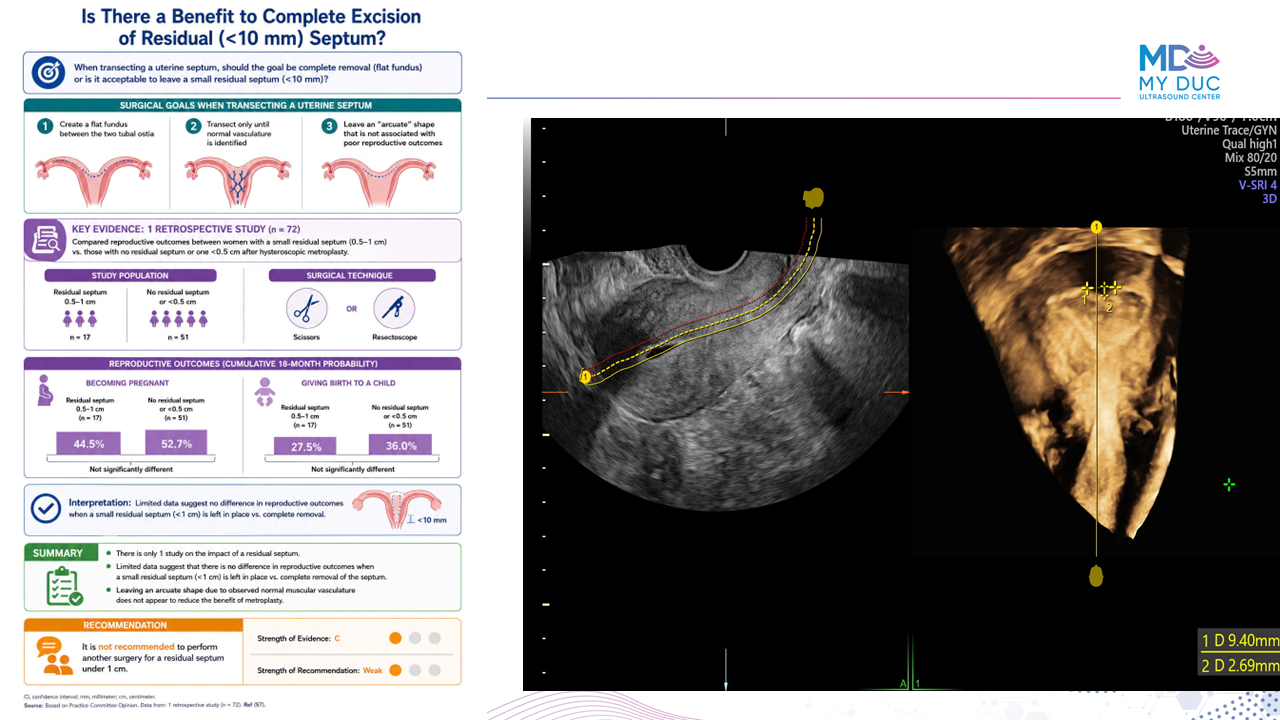Click the 44.5% pregnancy bar
1280x720 pixels.
coord(88,443)
